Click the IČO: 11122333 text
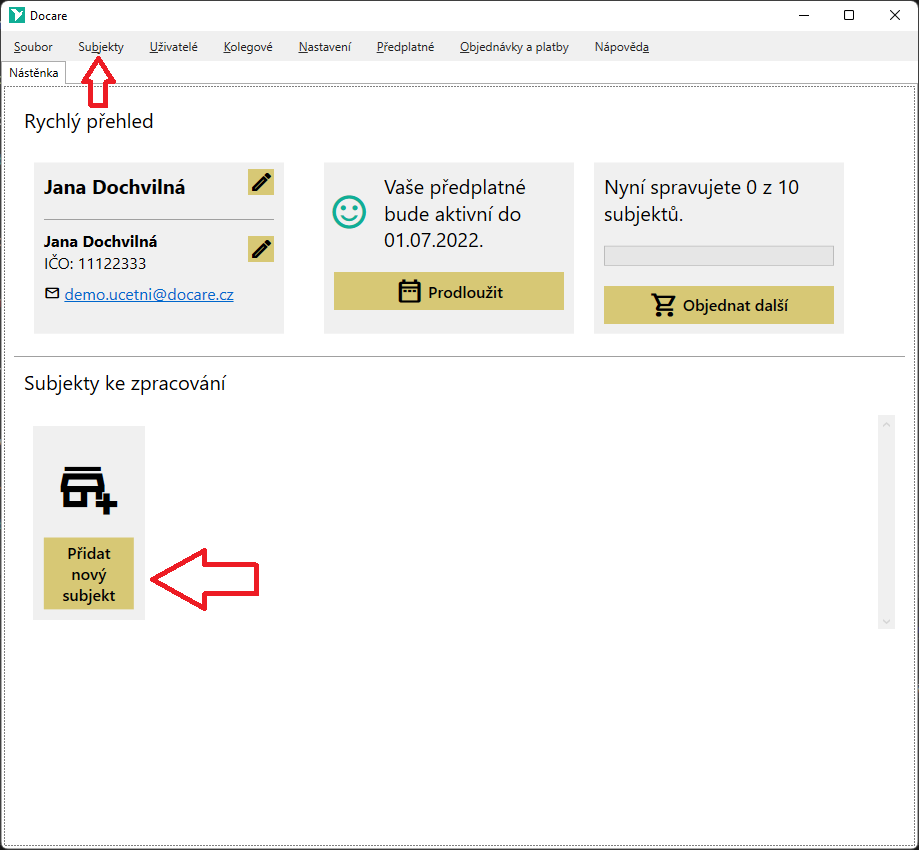919x850 pixels. (95, 264)
